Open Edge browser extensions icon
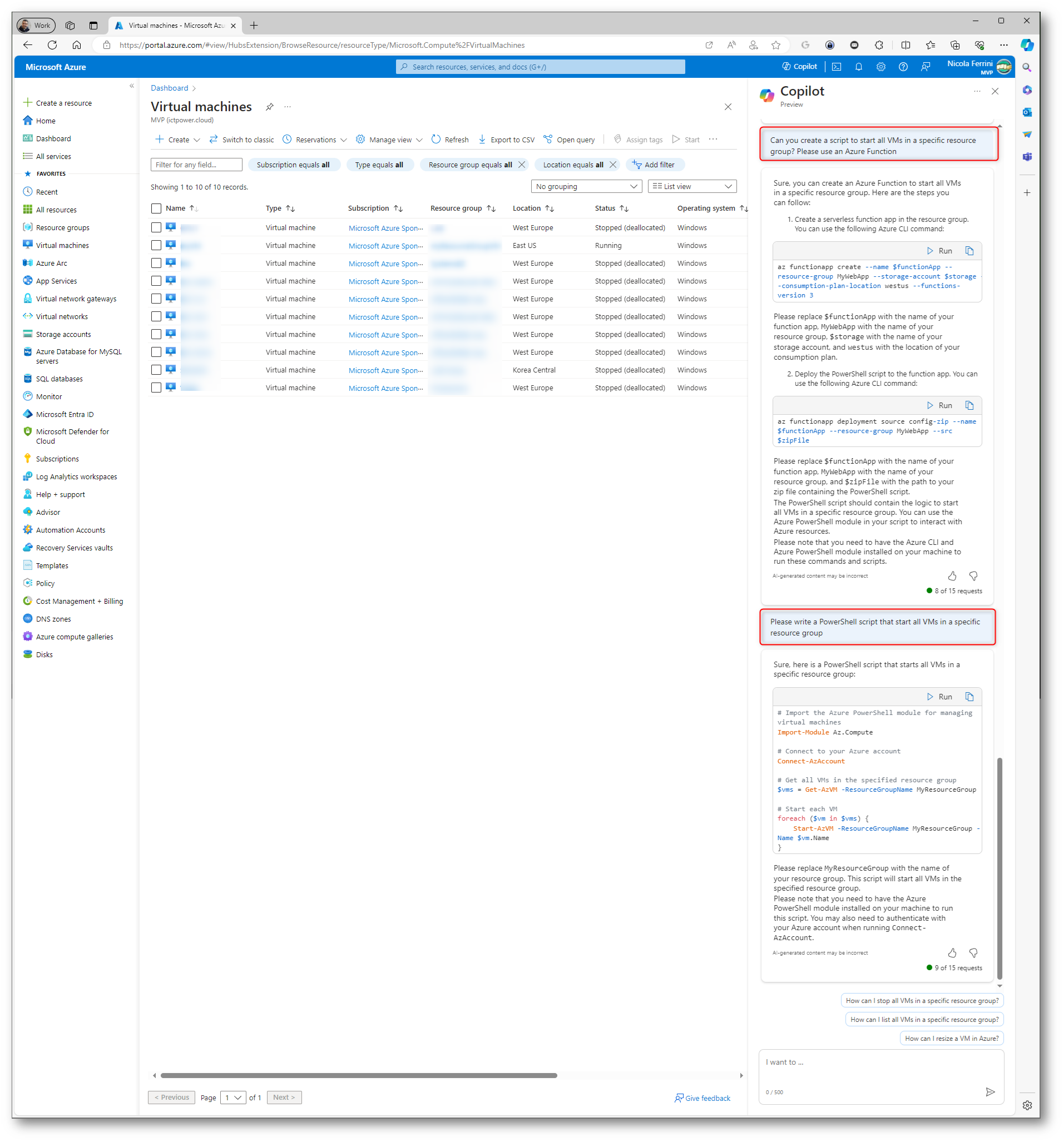Viewport: 1064px width, 1142px height. (x=879, y=45)
